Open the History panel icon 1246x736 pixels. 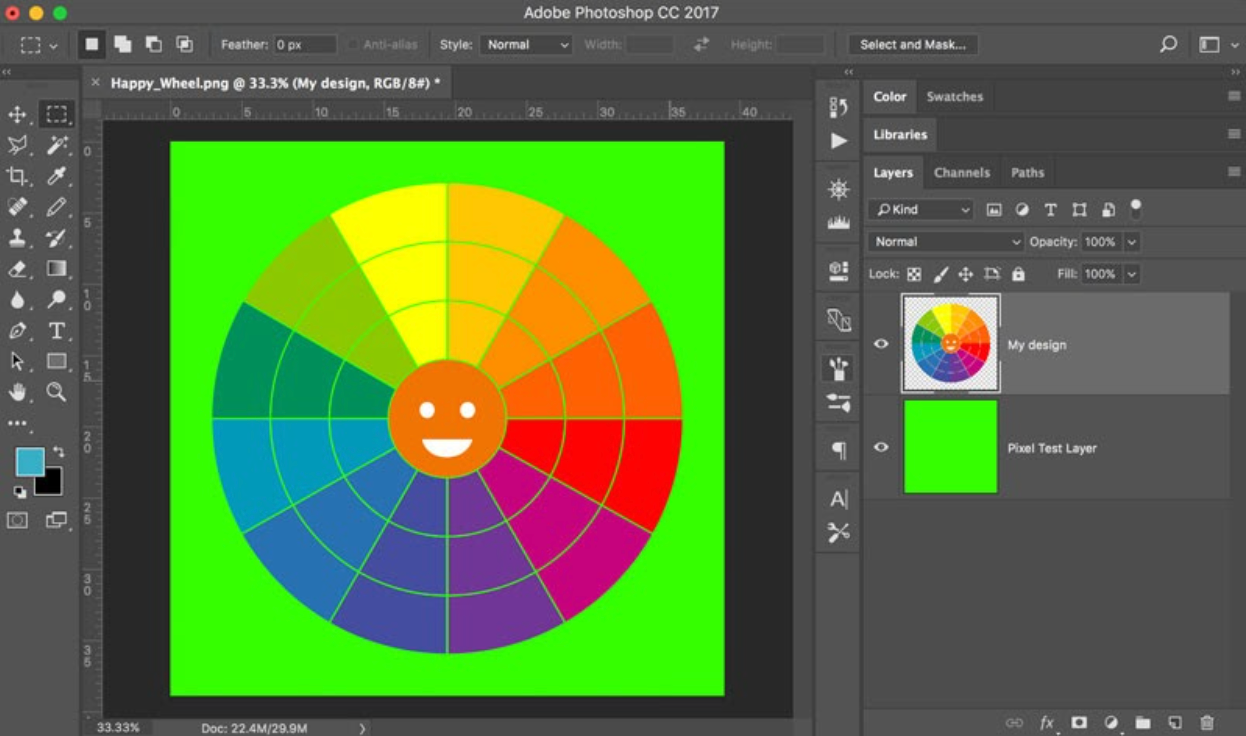tap(839, 108)
